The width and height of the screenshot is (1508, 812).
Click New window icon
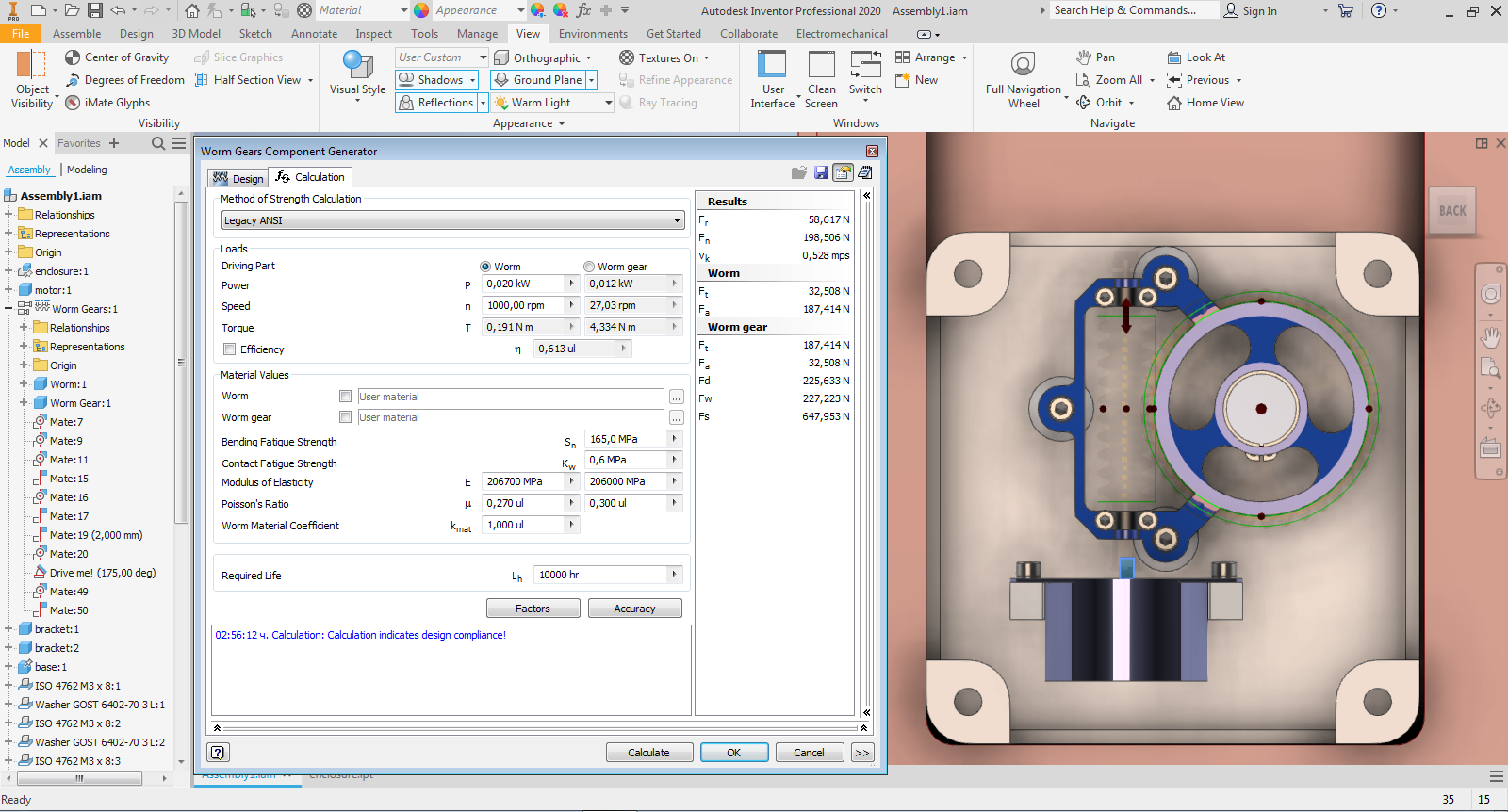902,80
